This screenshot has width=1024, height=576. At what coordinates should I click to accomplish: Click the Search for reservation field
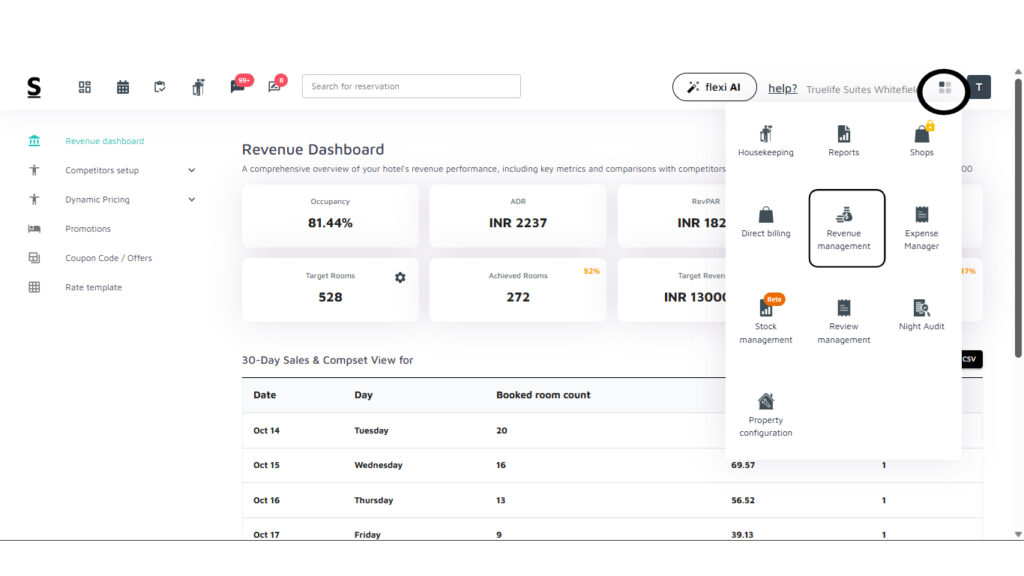coord(411,86)
